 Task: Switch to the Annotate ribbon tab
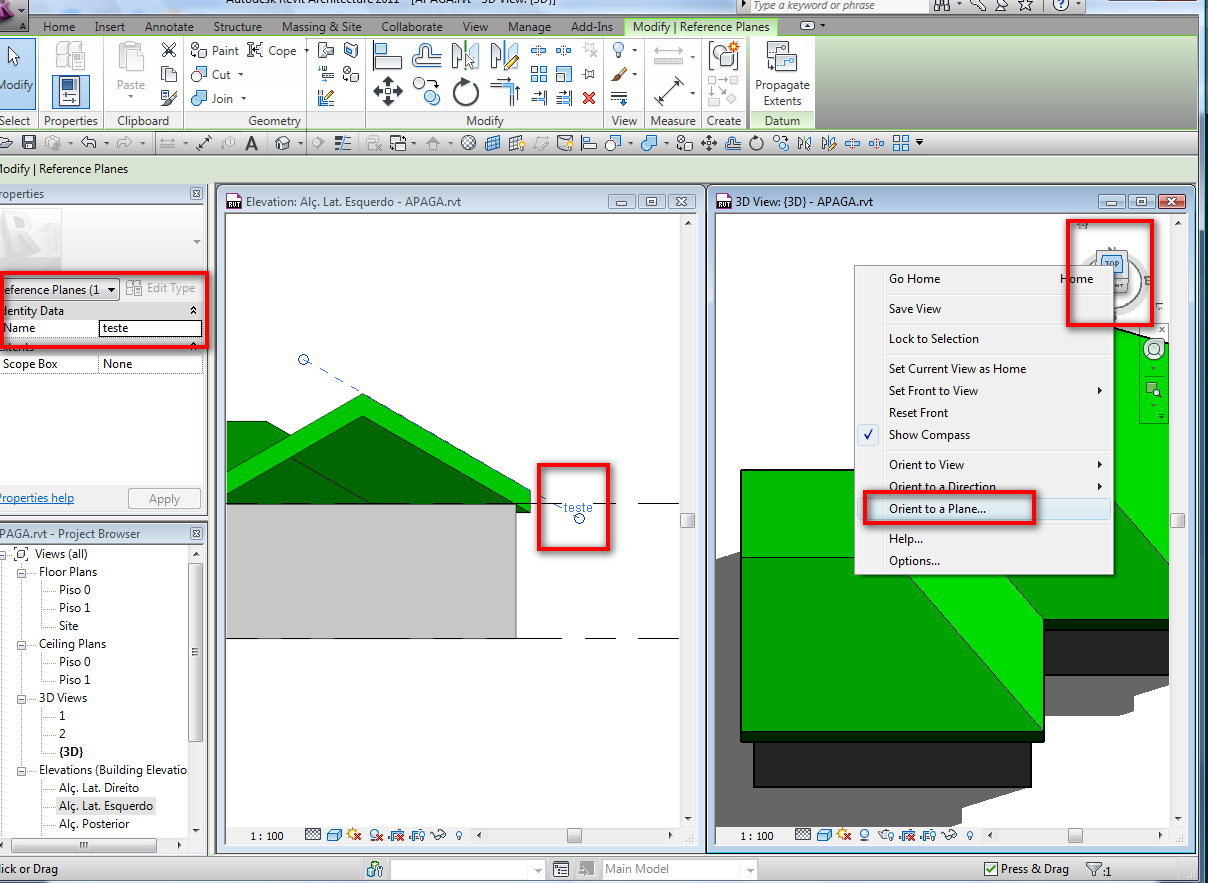click(x=169, y=27)
